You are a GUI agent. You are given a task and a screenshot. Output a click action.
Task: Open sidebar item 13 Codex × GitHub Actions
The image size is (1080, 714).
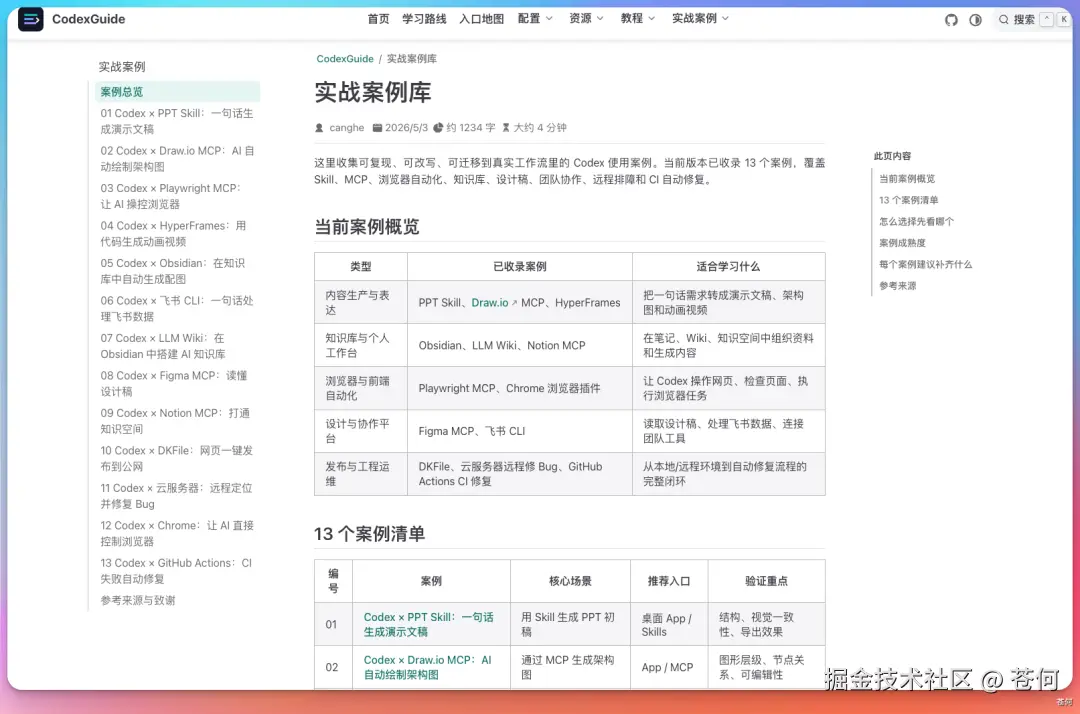(177, 571)
